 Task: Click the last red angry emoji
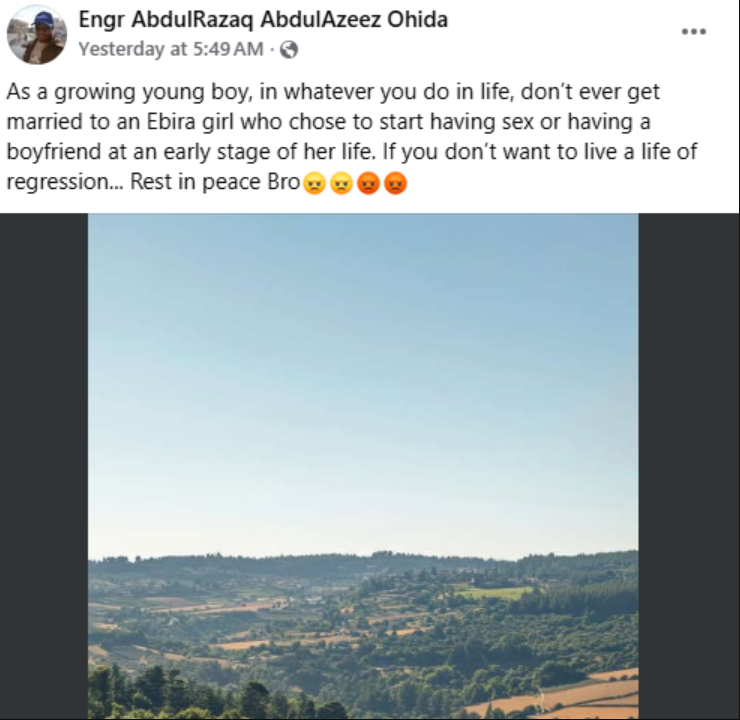tap(395, 183)
